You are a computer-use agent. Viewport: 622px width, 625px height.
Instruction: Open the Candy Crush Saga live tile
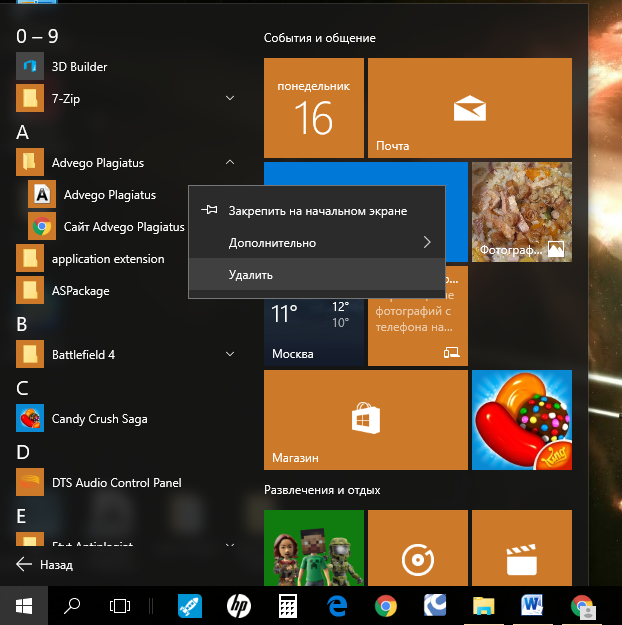[x=521, y=420]
